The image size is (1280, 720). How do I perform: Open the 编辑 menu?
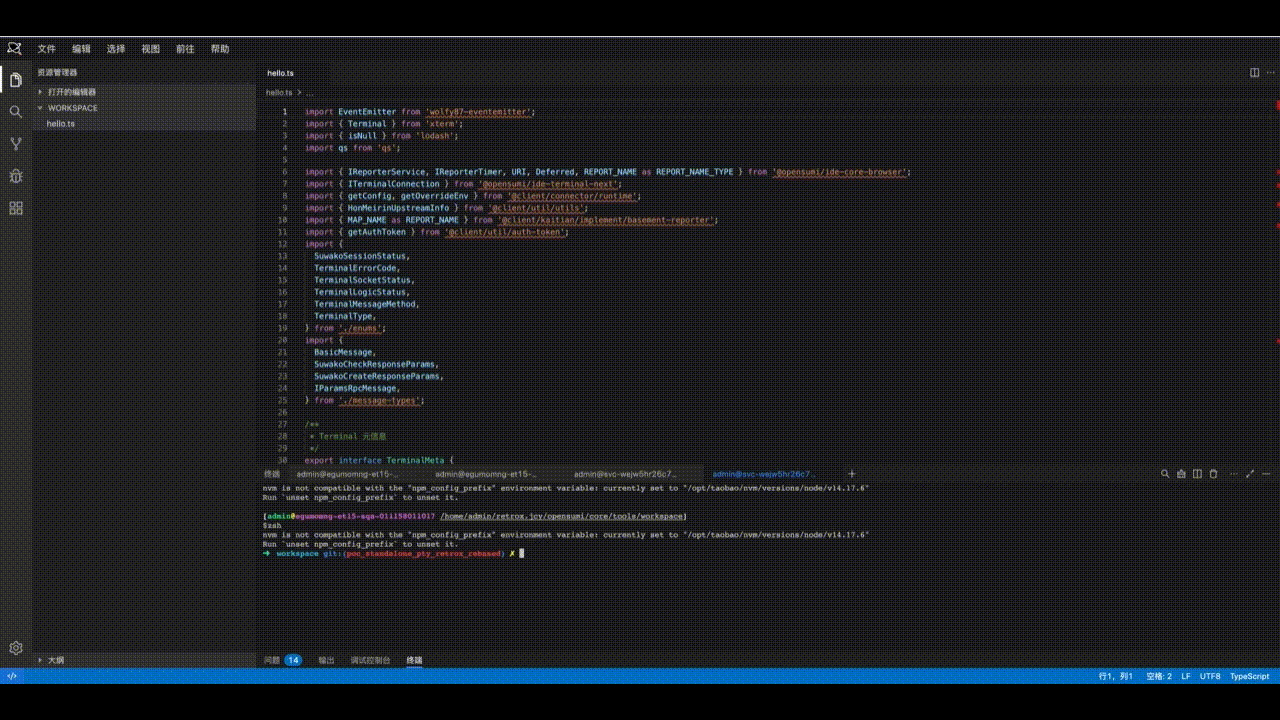pyautogui.click(x=81, y=49)
